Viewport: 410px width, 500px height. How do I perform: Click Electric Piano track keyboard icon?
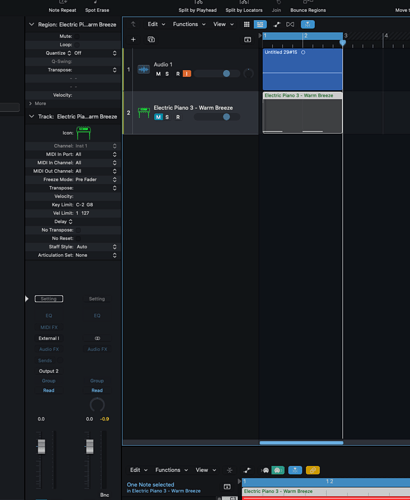(144, 112)
